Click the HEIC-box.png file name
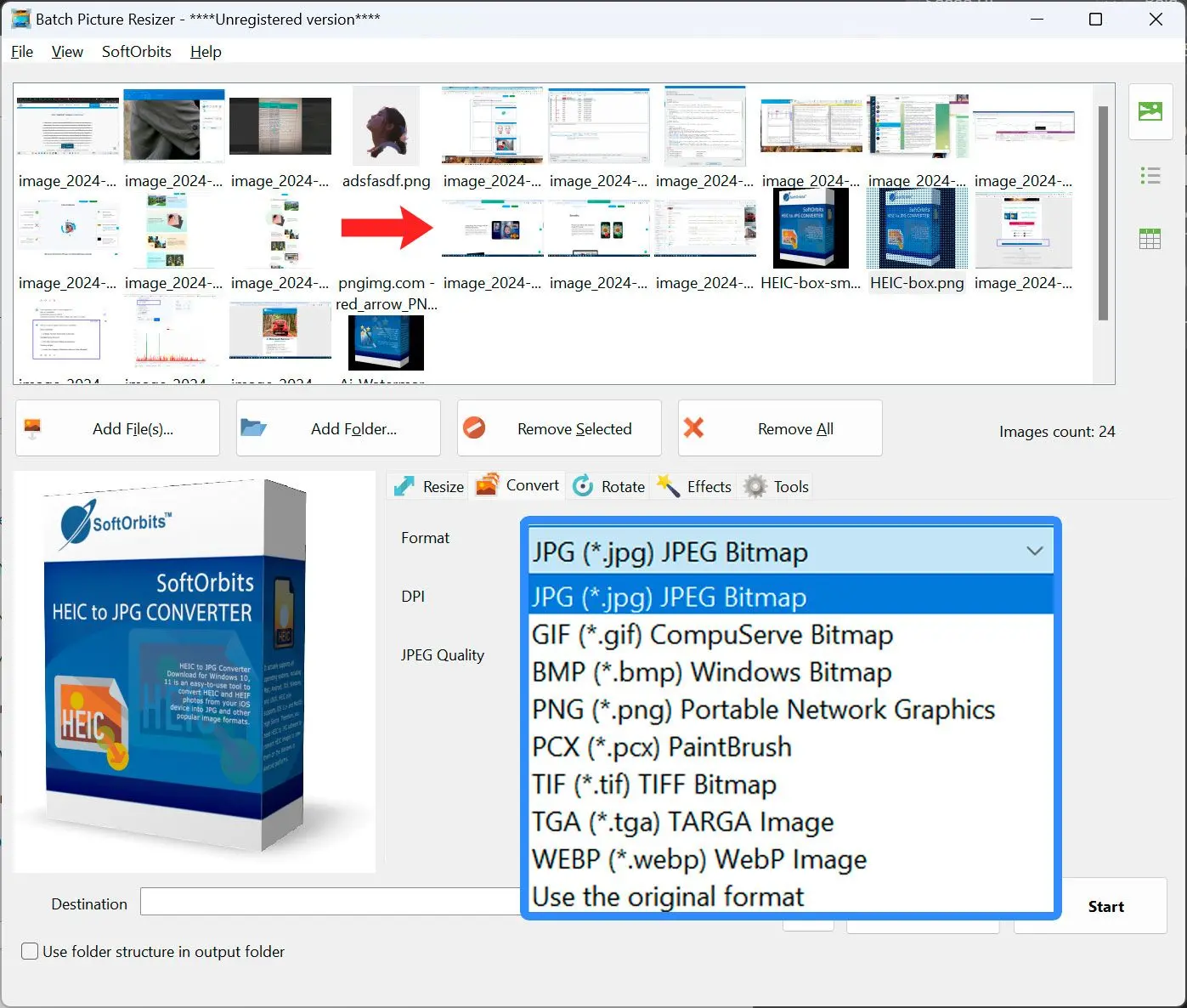The width and height of the screenshot is (1187, 1008). coord(917,283)
